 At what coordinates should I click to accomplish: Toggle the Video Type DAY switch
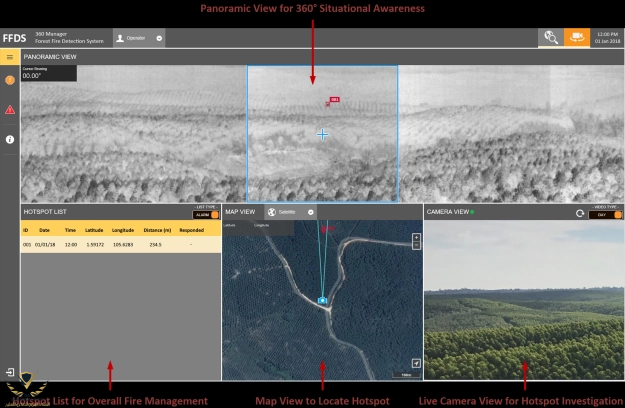605,215
